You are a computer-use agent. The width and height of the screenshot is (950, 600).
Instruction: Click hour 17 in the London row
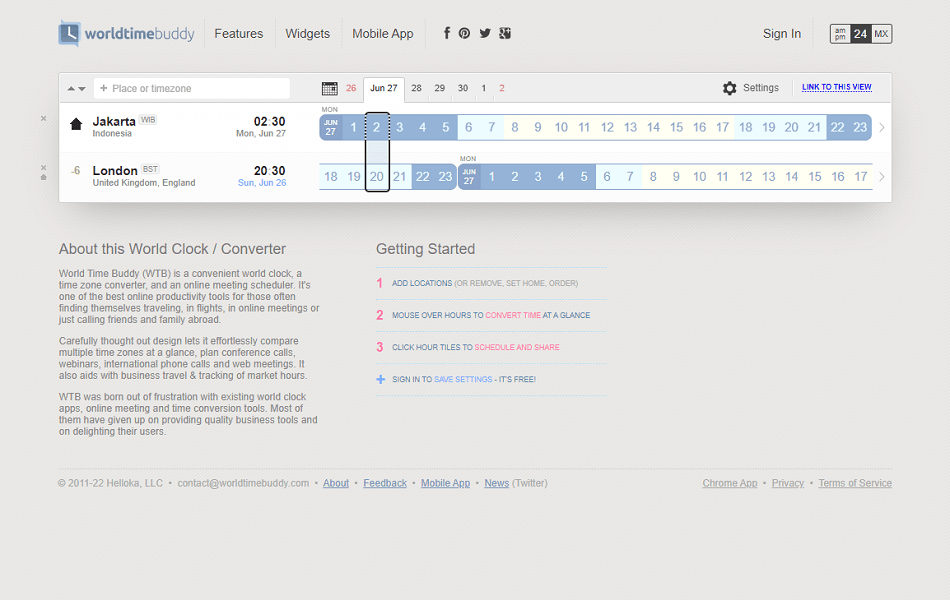861,177
